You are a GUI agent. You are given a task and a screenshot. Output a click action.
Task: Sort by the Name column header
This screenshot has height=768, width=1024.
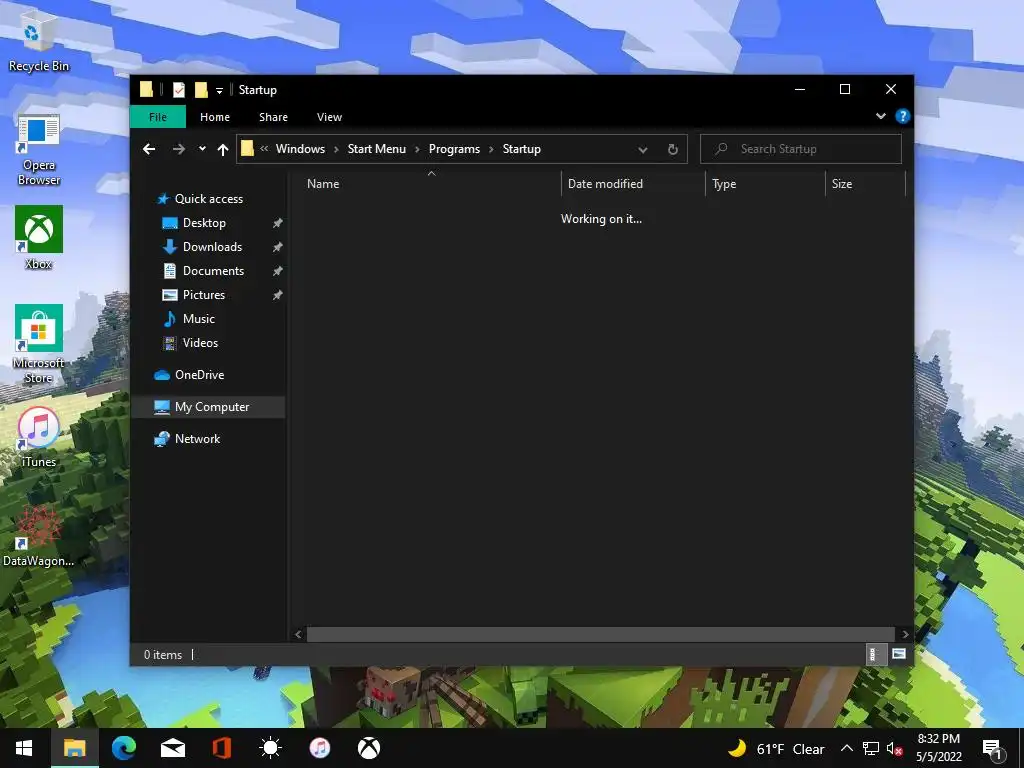430,184
